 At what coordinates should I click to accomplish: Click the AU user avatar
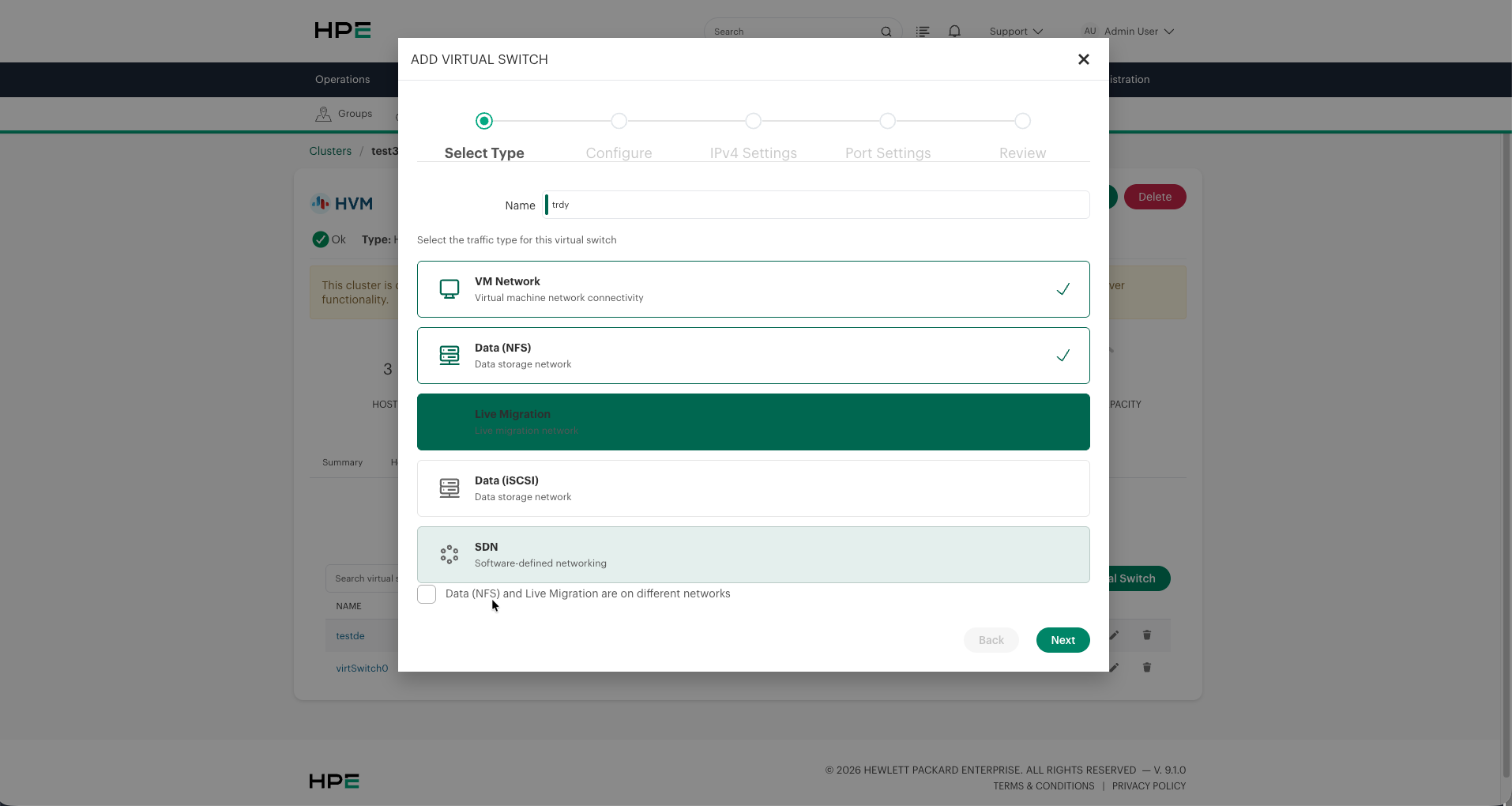pyautogui.click(x=1090, y=31)
